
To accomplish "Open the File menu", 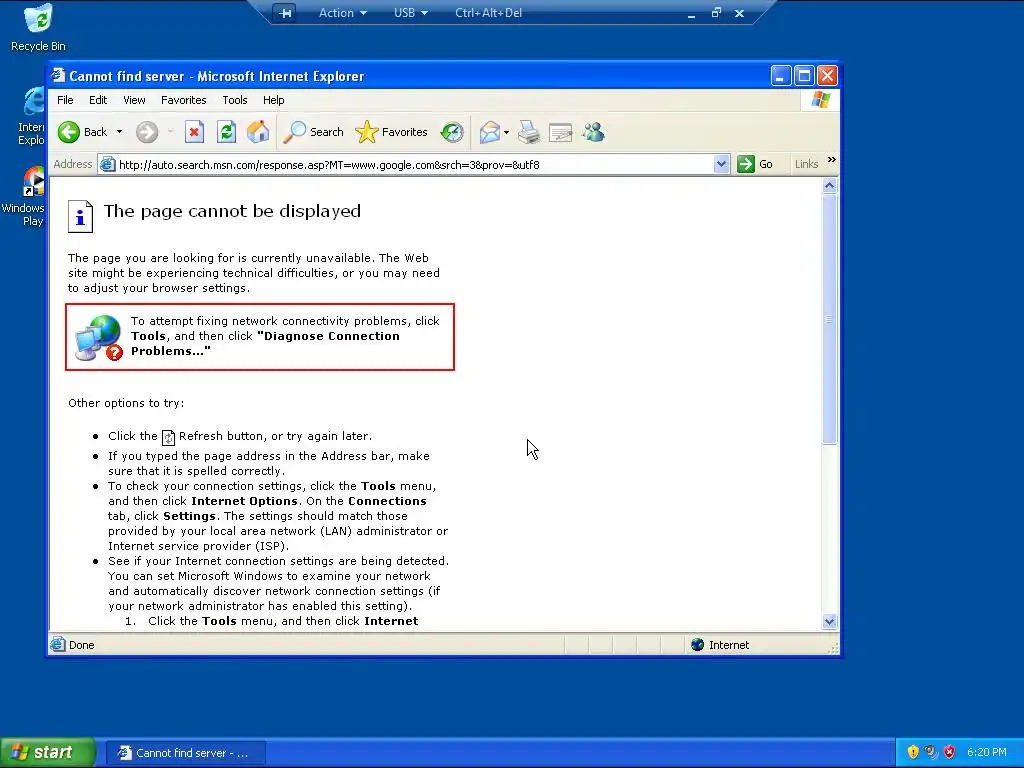I will pos(65,100).
